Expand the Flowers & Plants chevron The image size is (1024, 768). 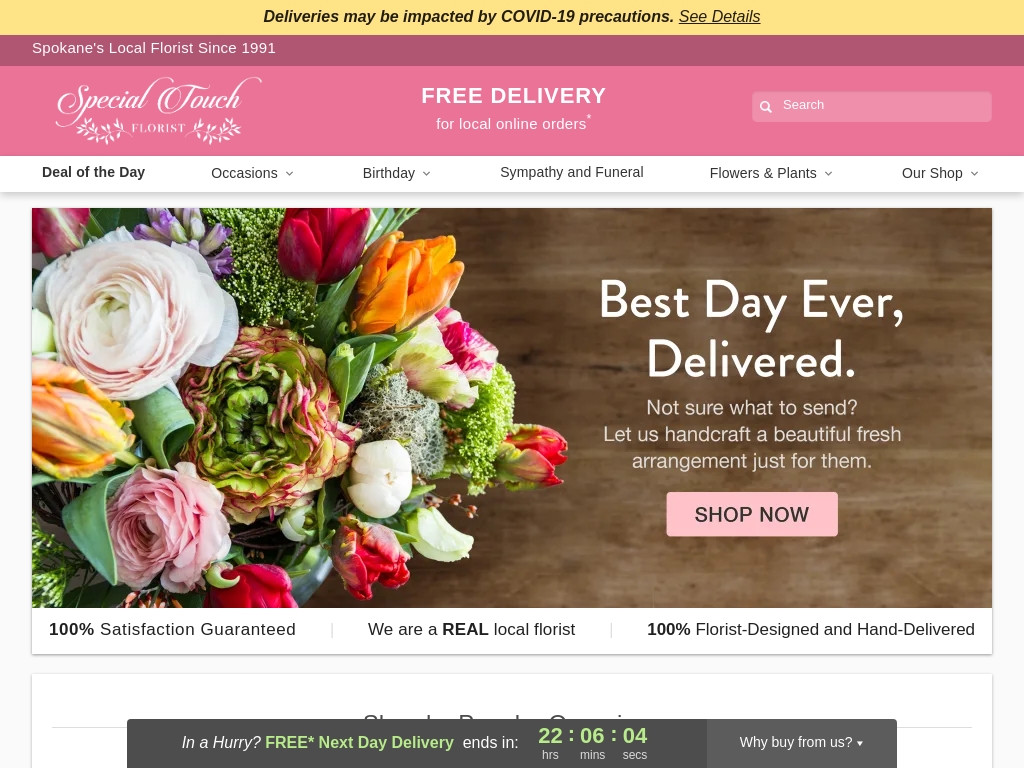pos(828,174)
